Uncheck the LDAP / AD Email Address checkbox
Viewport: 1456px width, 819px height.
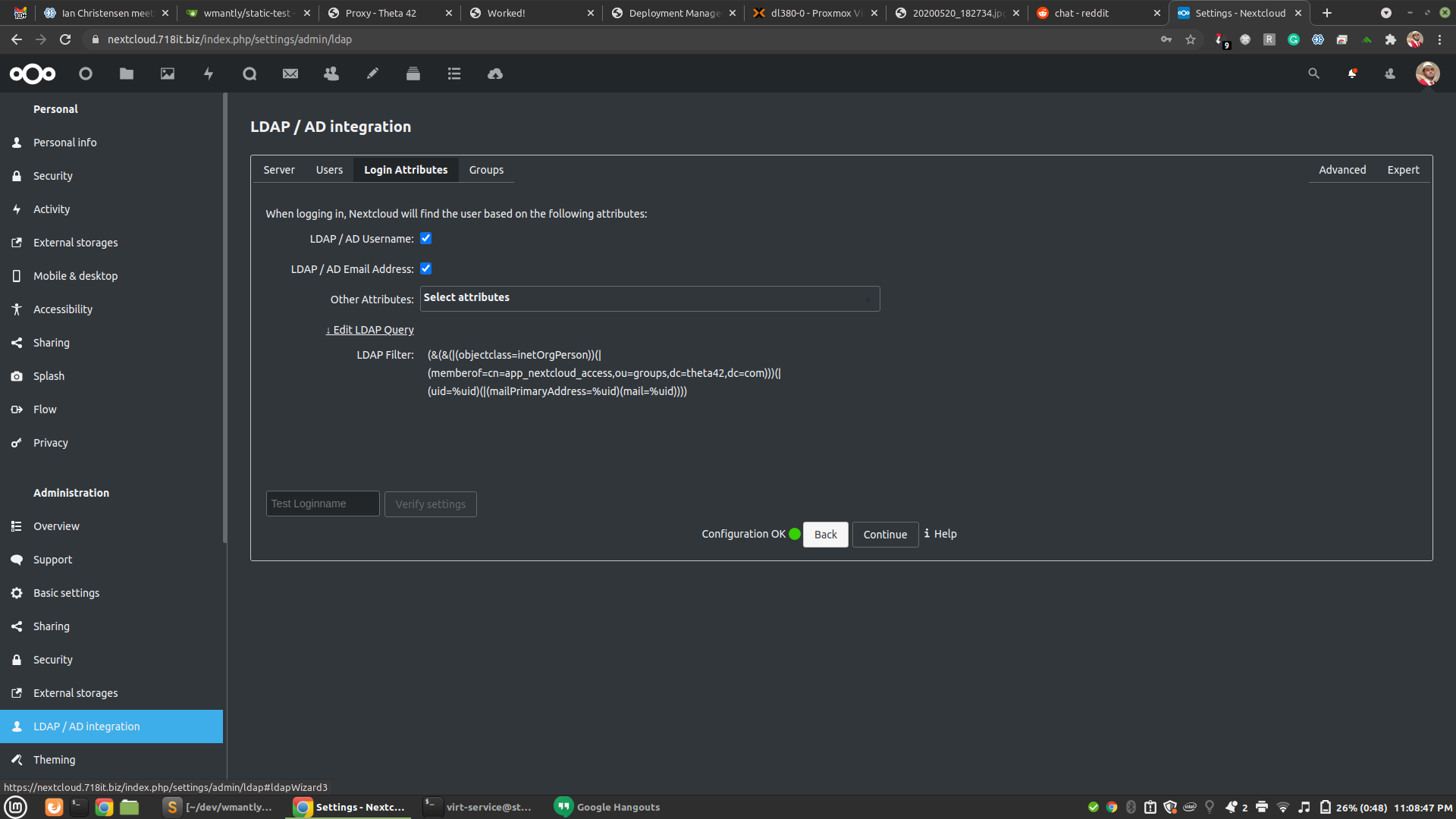point(426,268)
